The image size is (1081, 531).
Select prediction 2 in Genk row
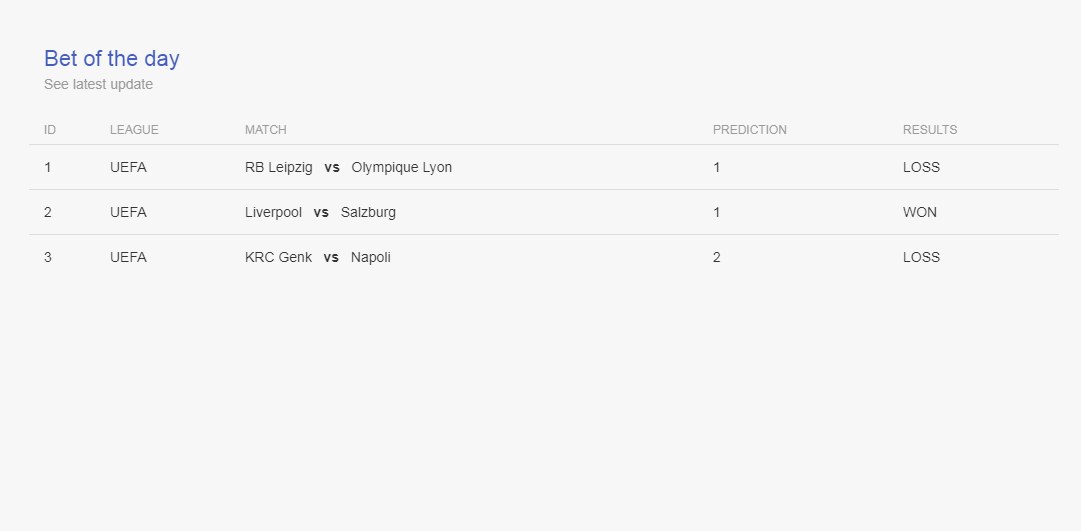pyautogui.click(x=717, y=257)
